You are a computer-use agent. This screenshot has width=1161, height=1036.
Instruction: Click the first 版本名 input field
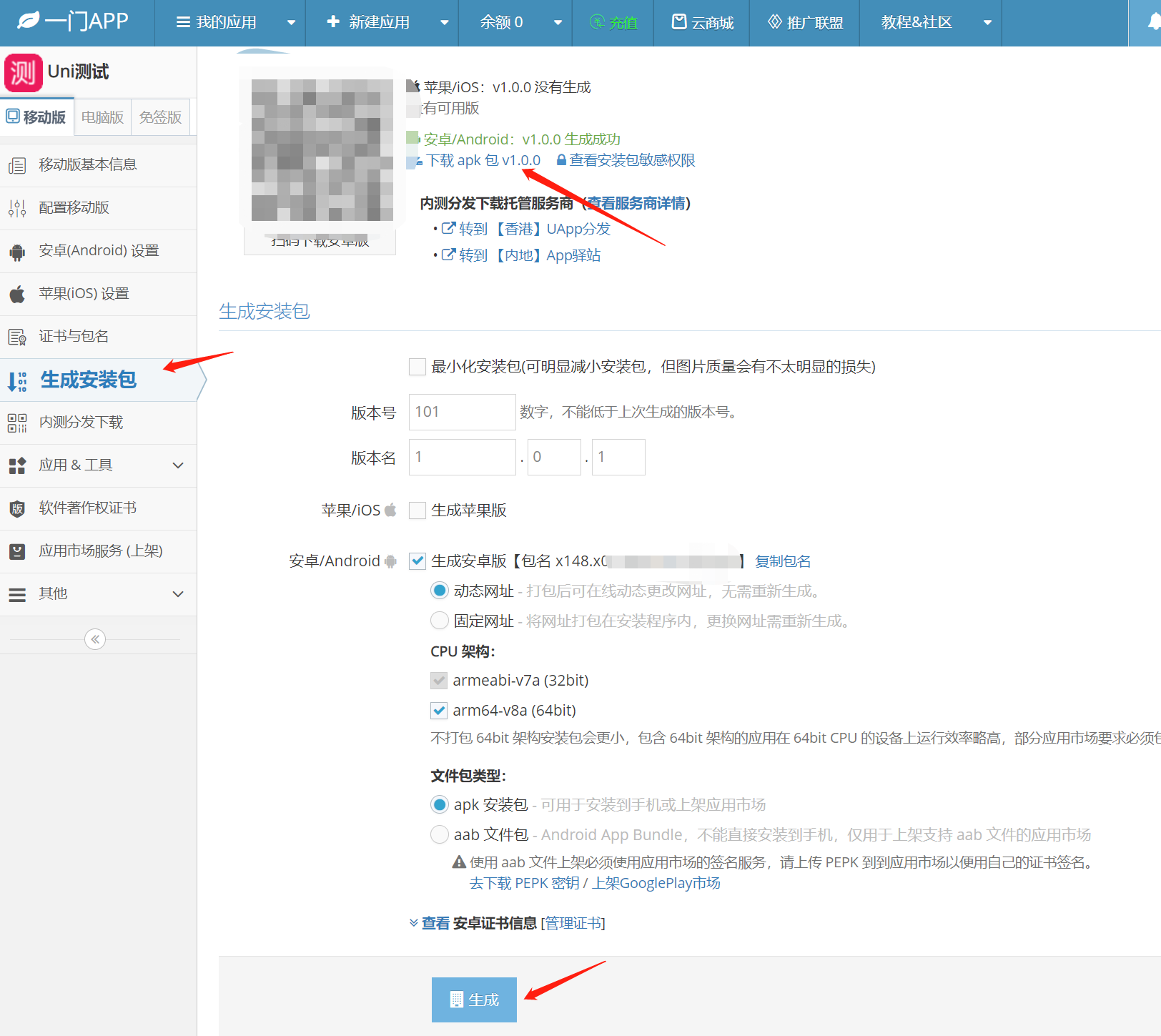click(462, 457)
